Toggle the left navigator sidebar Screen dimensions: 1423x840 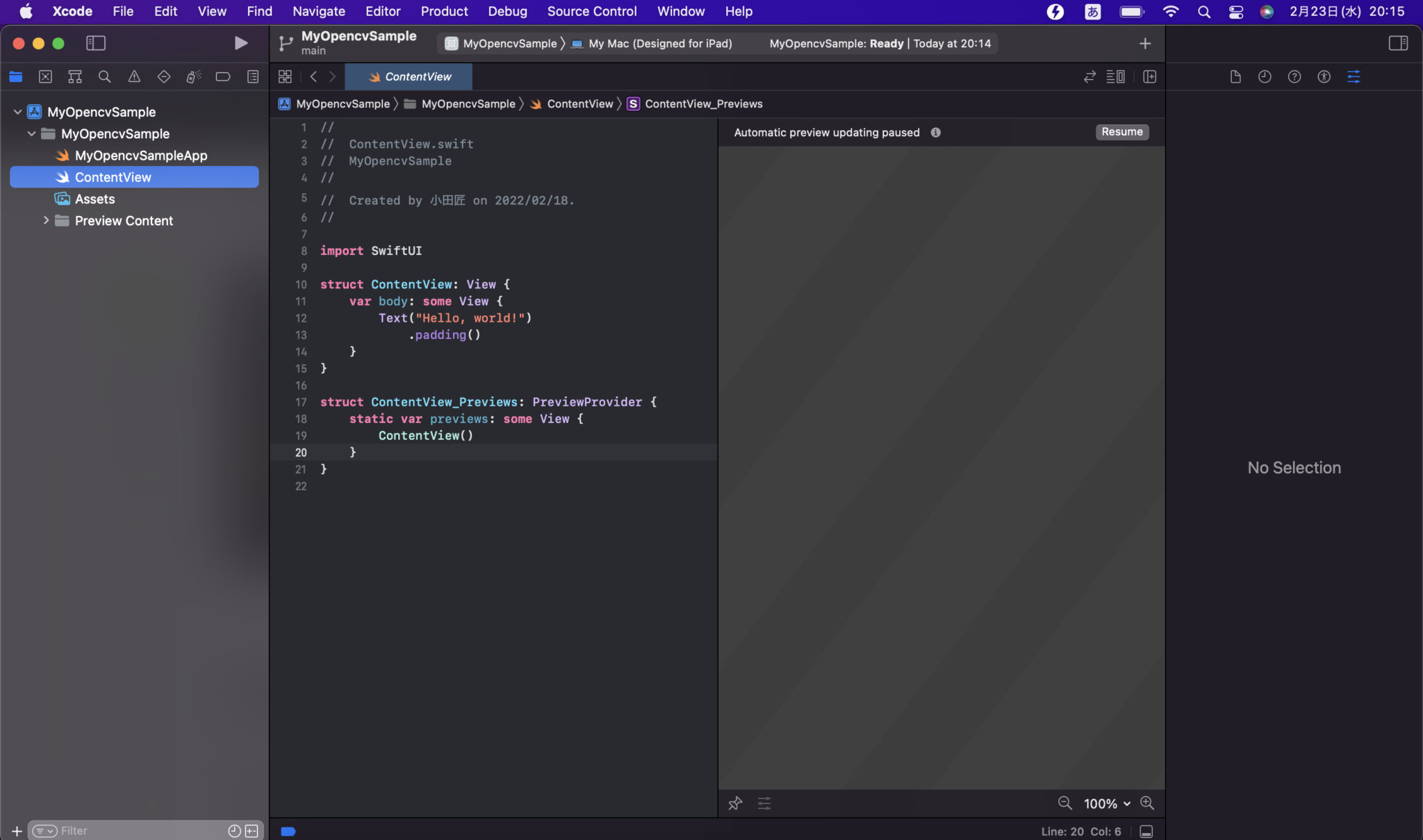[96, 43]
